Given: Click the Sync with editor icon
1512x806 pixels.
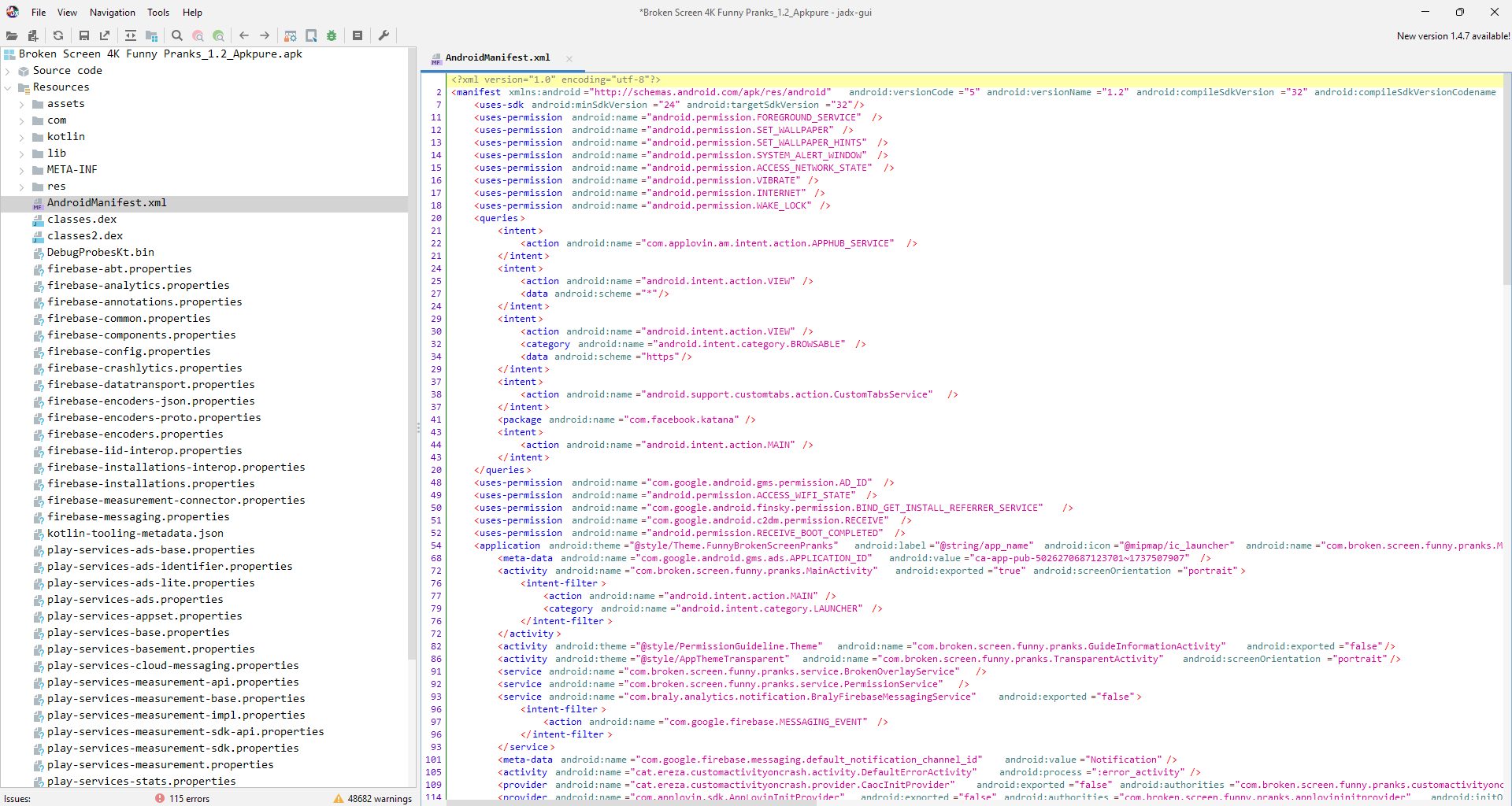Looking at the screenshot, I should [x=131, y=35].
